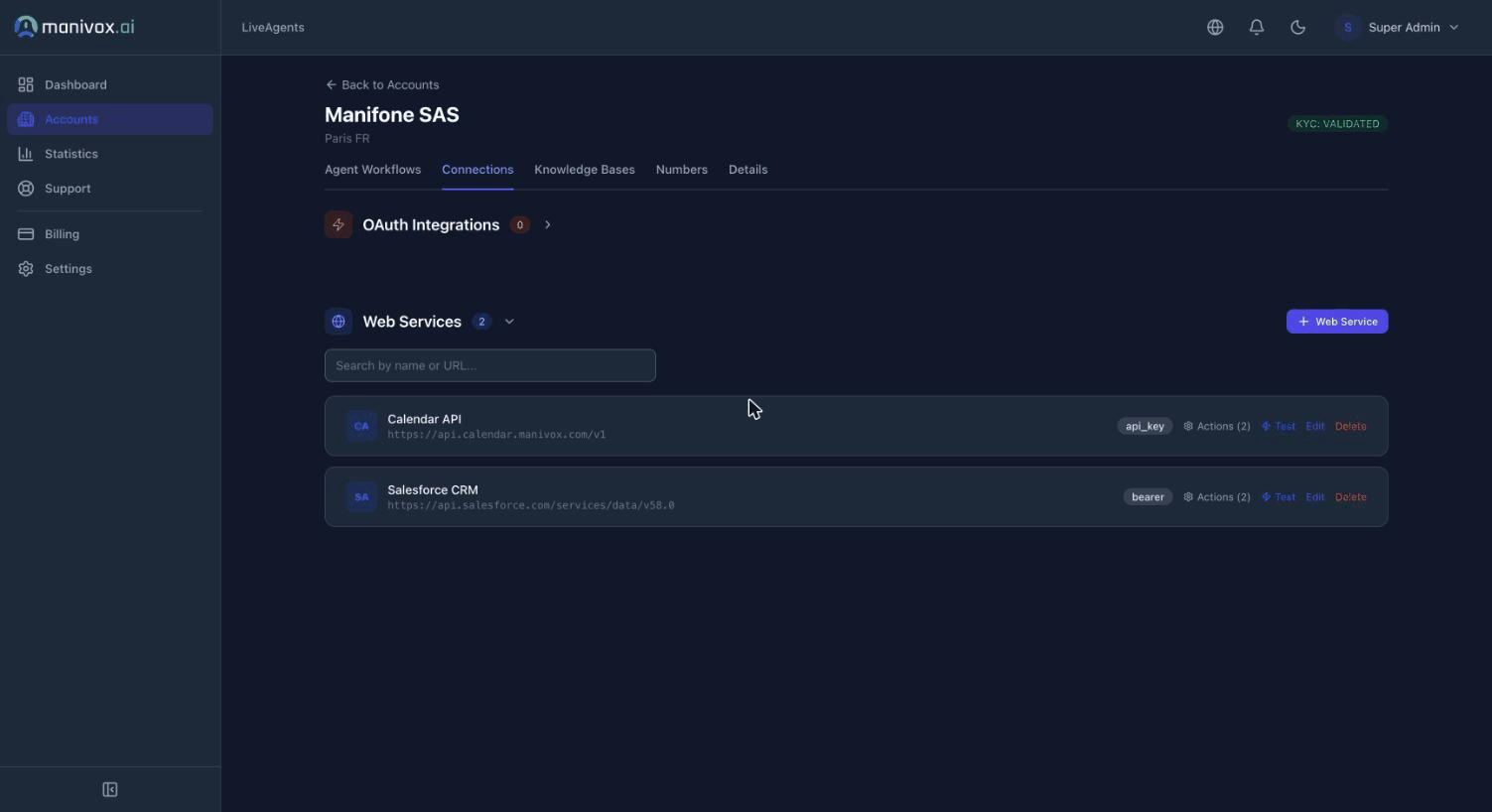Viewport: 1492px width, 812px height.
Task: Click the bearer badge on Salesforce CRM
Action: (1148, 497)
